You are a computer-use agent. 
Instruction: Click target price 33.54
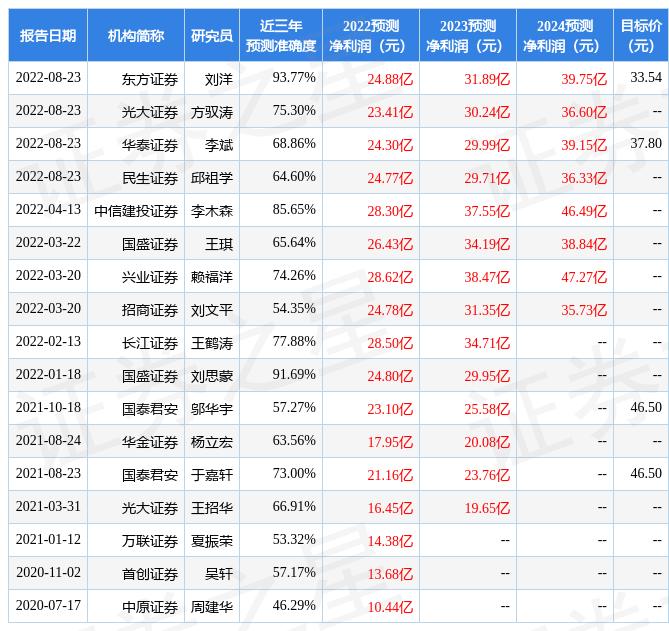(646, 77)
